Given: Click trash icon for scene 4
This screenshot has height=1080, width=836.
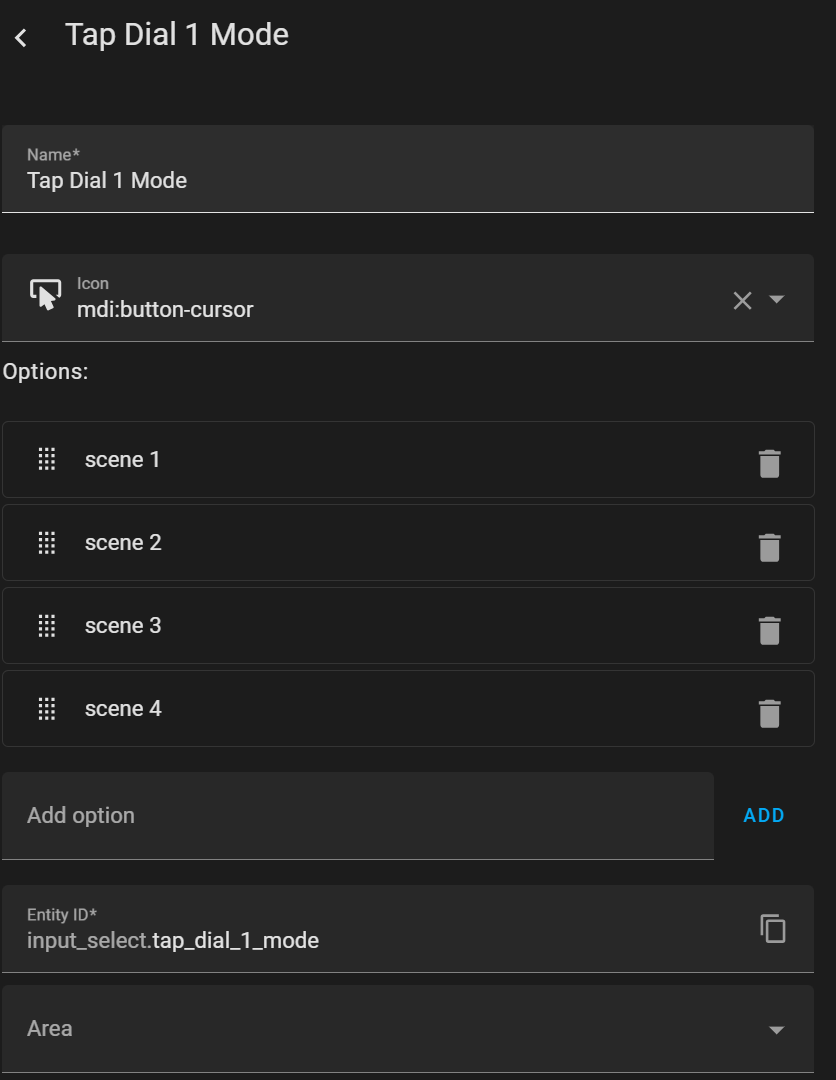Looking at the screenshot, I should 769,713.
